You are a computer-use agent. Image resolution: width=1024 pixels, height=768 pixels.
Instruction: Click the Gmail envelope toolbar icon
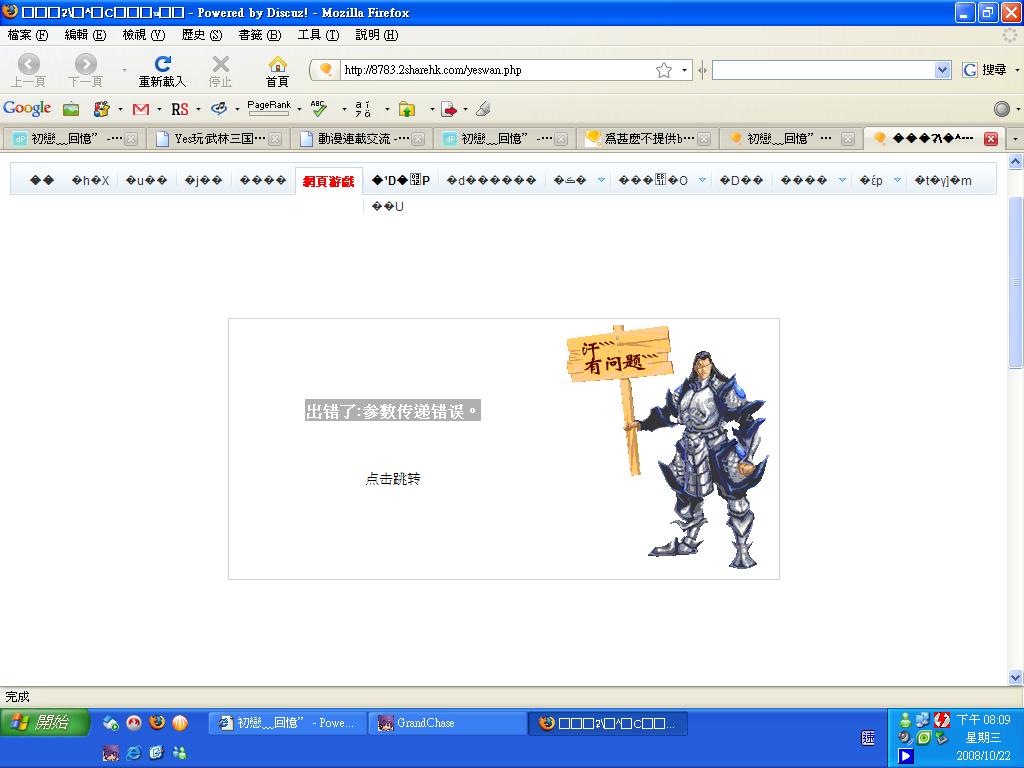140,109
